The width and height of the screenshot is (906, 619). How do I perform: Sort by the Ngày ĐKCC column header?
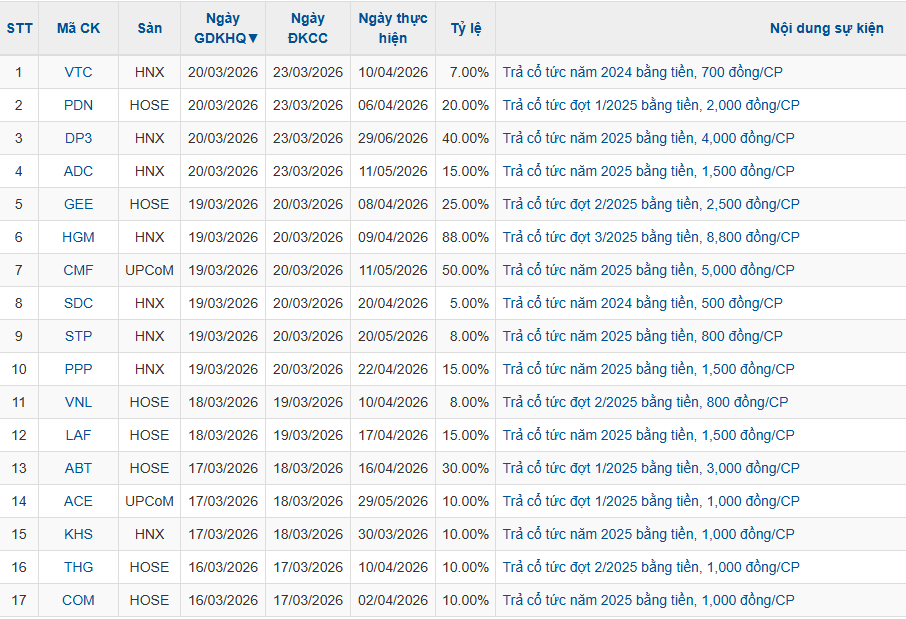[307, 28]
